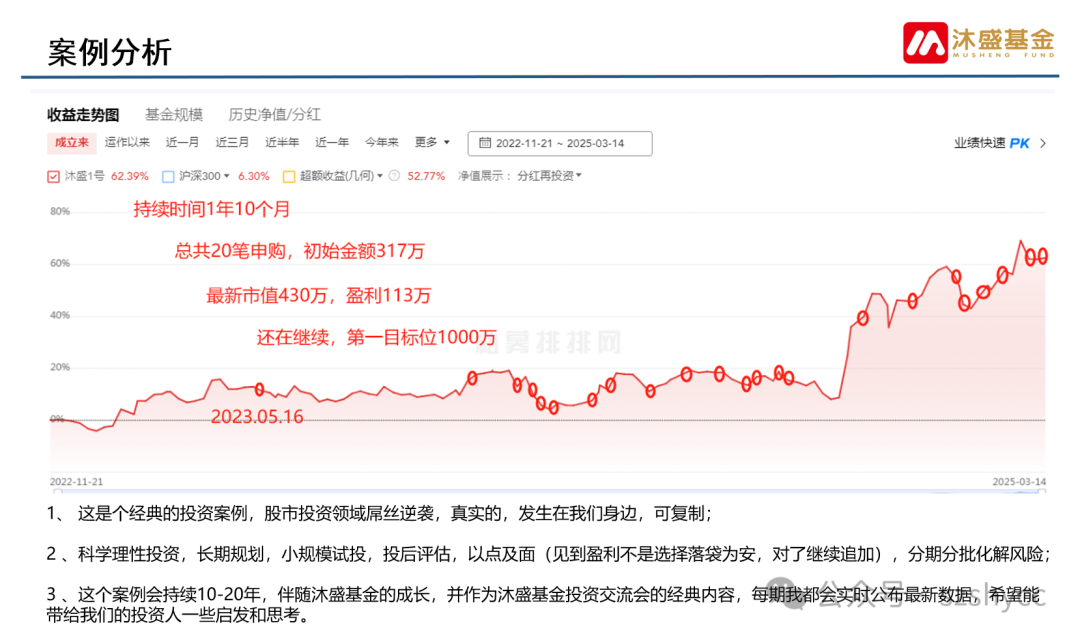Click the 今年来 period button
1080x638 pixels.
tap(381, 143)
